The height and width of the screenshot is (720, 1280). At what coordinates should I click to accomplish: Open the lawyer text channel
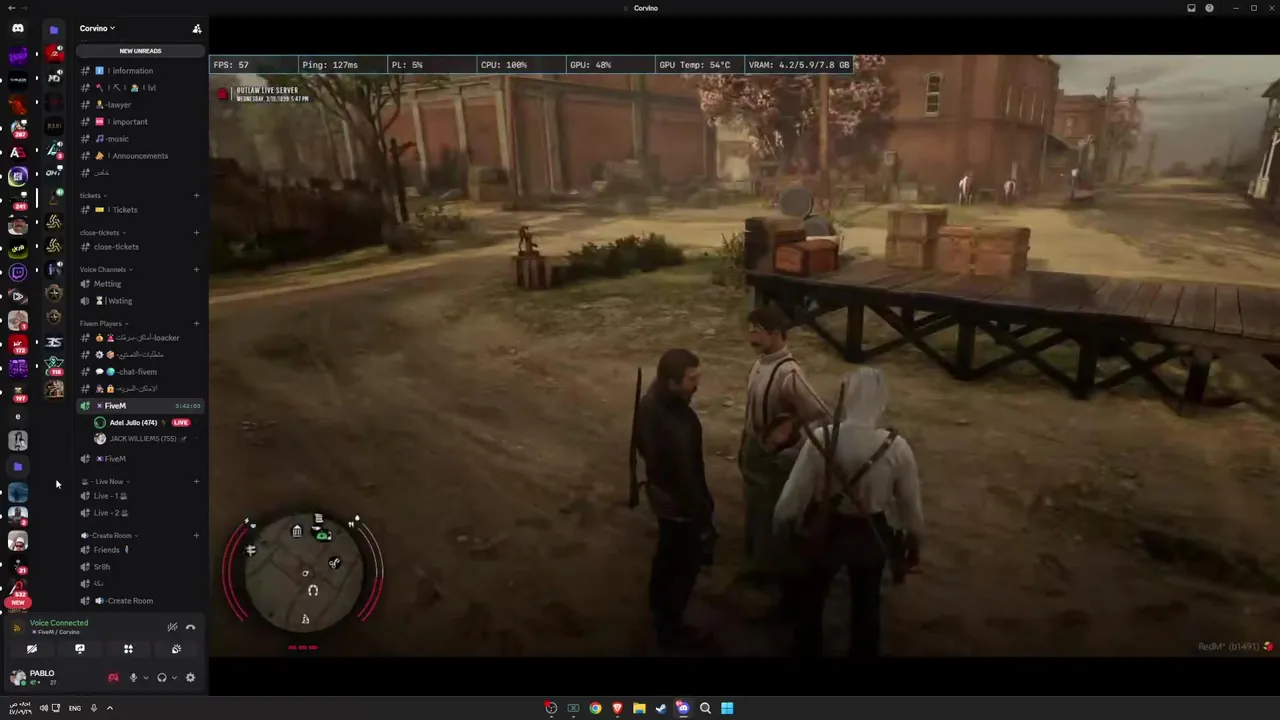(x=140, y=105)
